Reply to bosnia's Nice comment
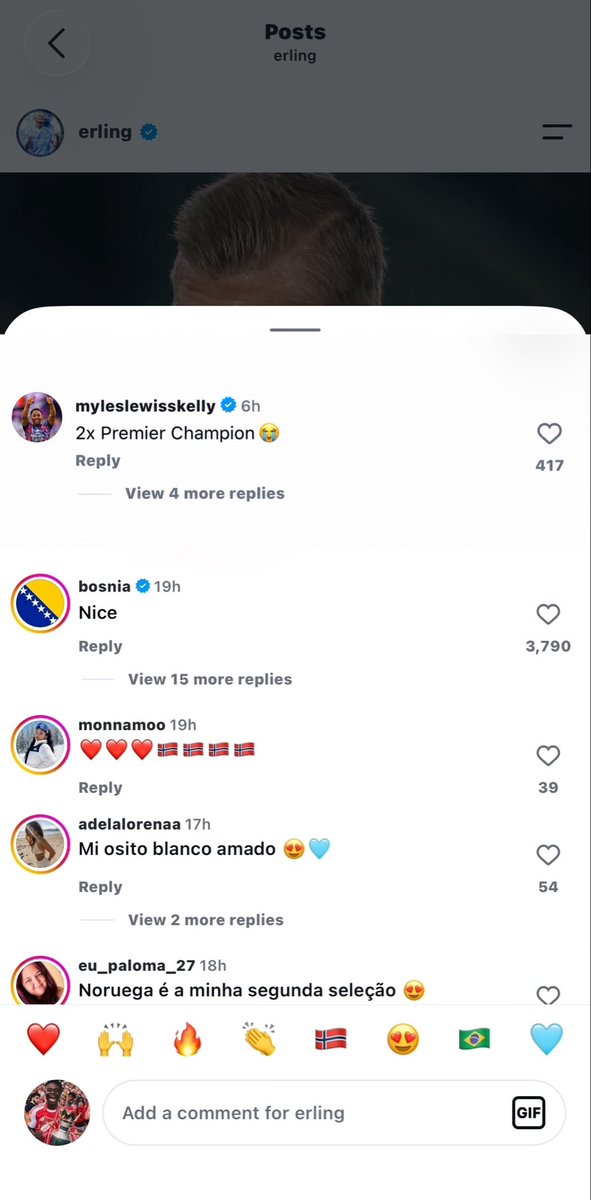The height and width of the screenshot is (1200, 591). point(100,647)
